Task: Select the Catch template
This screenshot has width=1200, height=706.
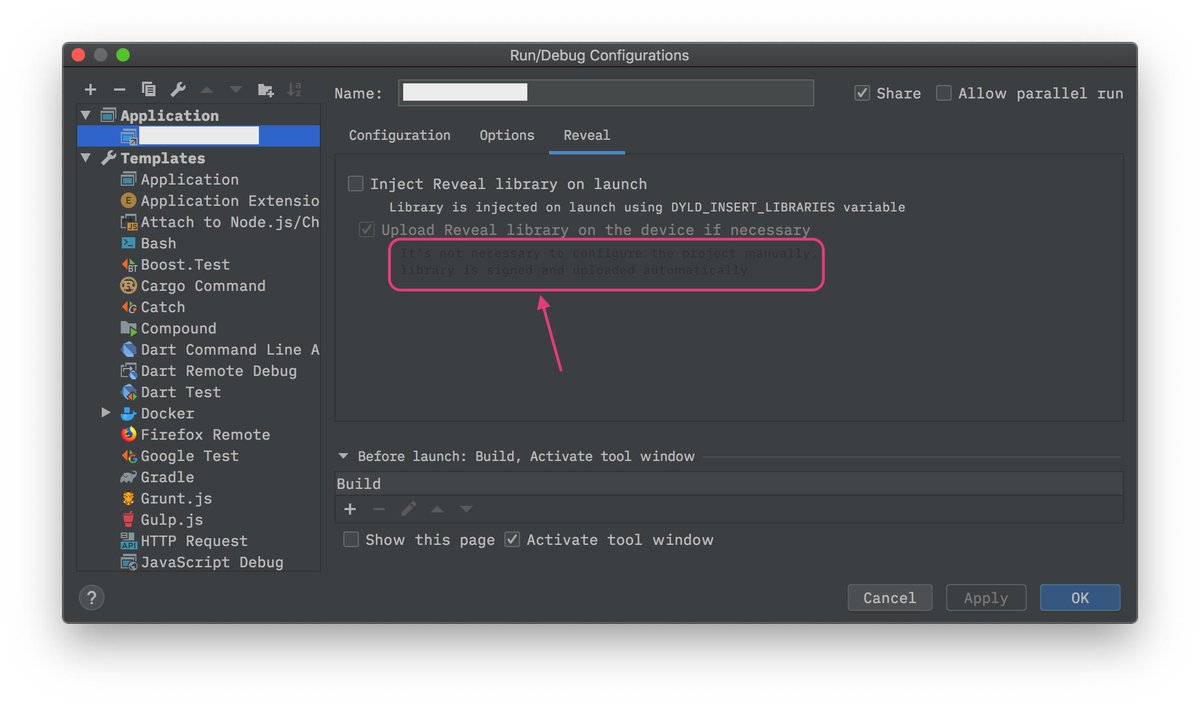Action: click(162, 307)
